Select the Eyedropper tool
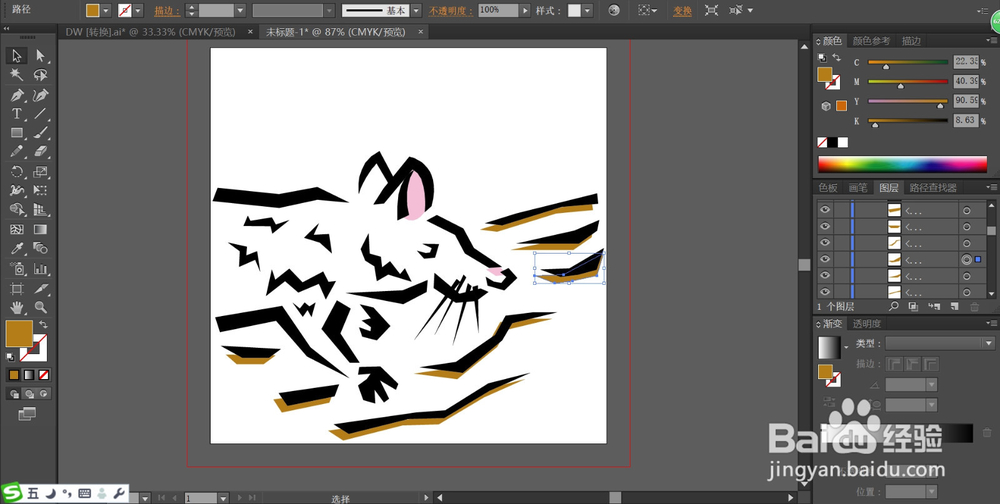The height and width of the screenshot is (504, 1000). [17, 248]
